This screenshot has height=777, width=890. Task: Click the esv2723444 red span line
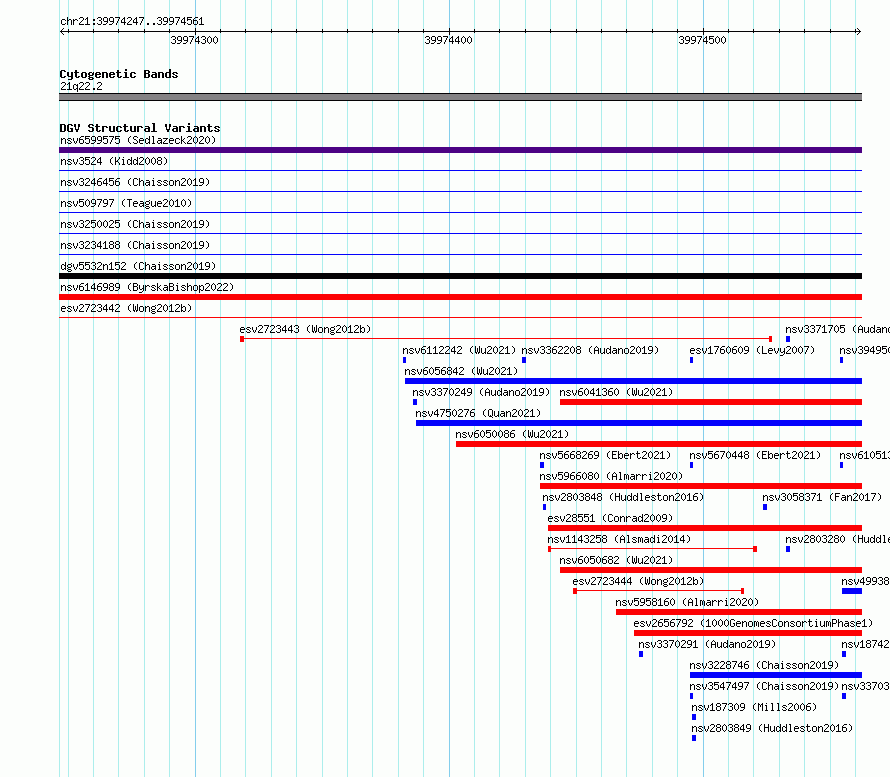659,591
